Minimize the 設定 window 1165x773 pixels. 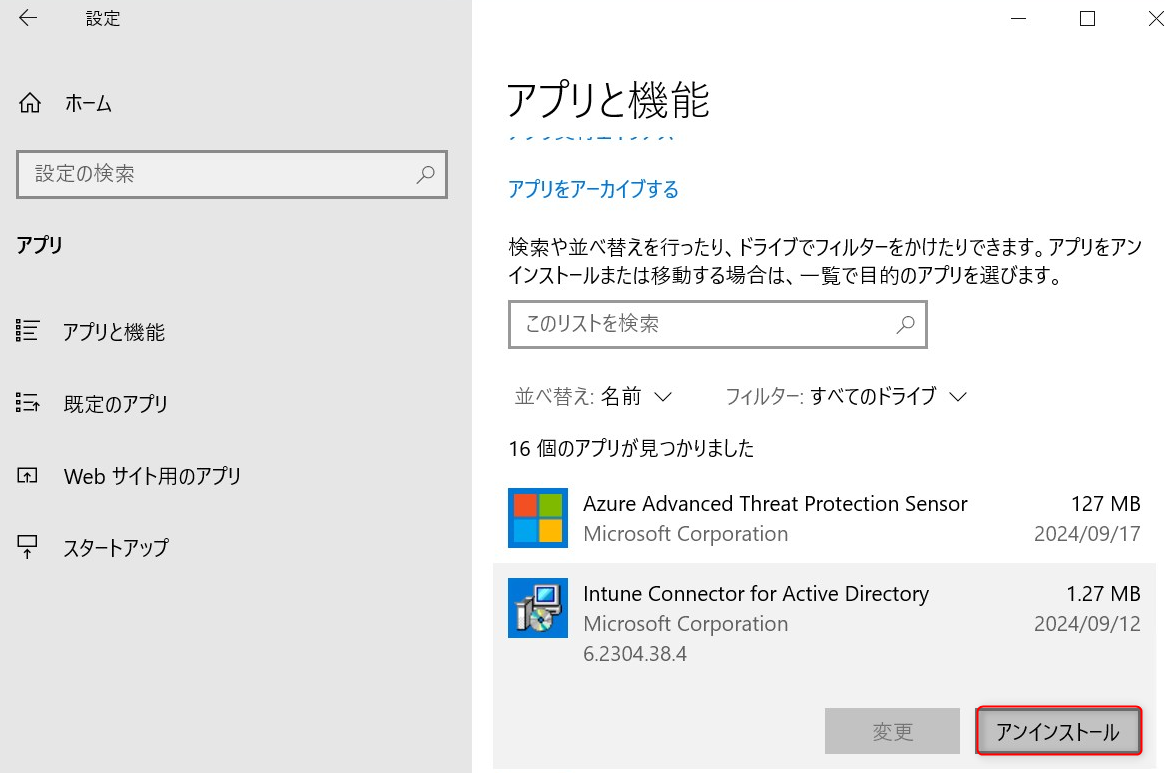(x=1019, y=19)
